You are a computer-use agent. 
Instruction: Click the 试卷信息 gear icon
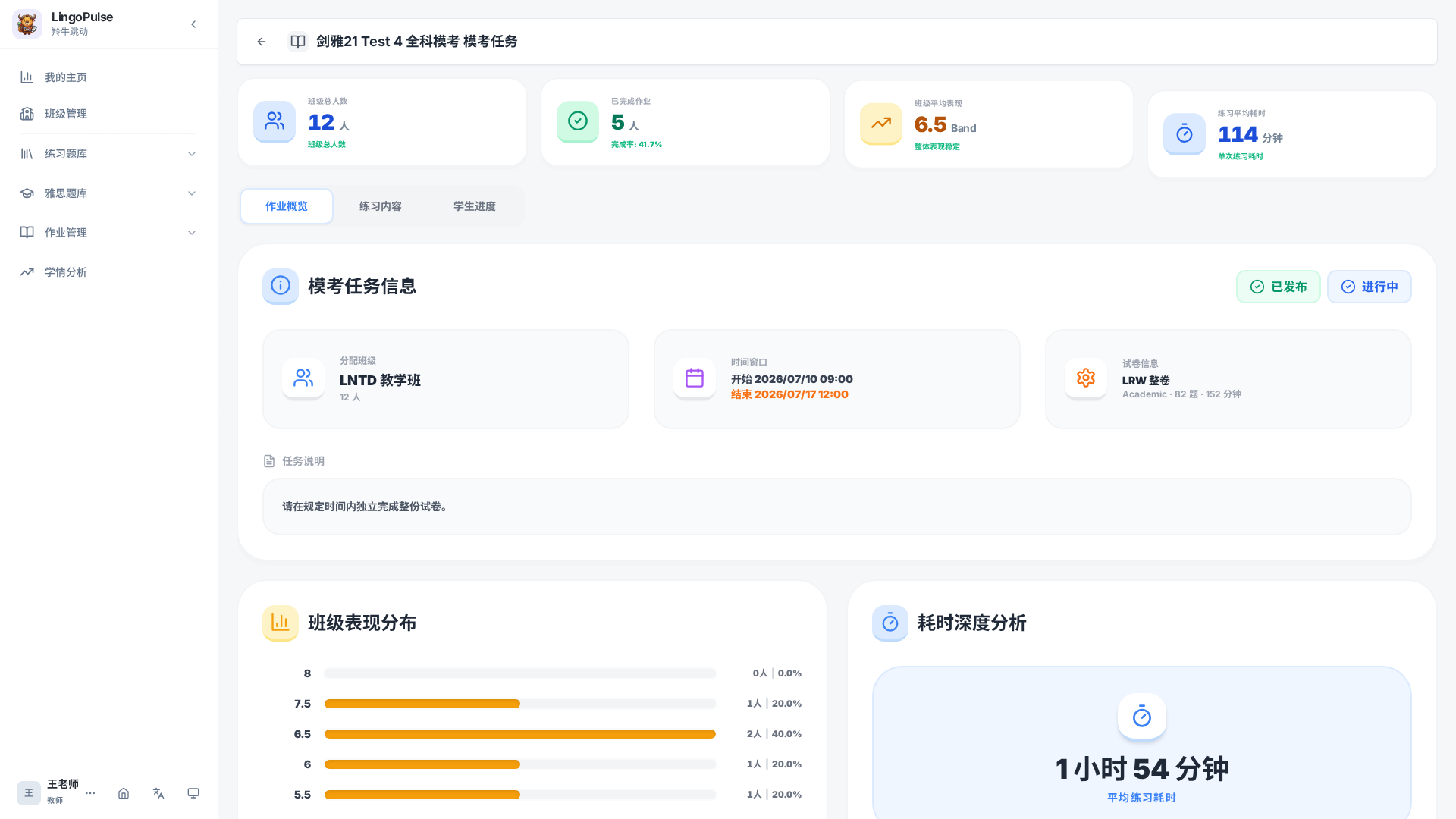pyautogui.click(x=1086, y=378)
